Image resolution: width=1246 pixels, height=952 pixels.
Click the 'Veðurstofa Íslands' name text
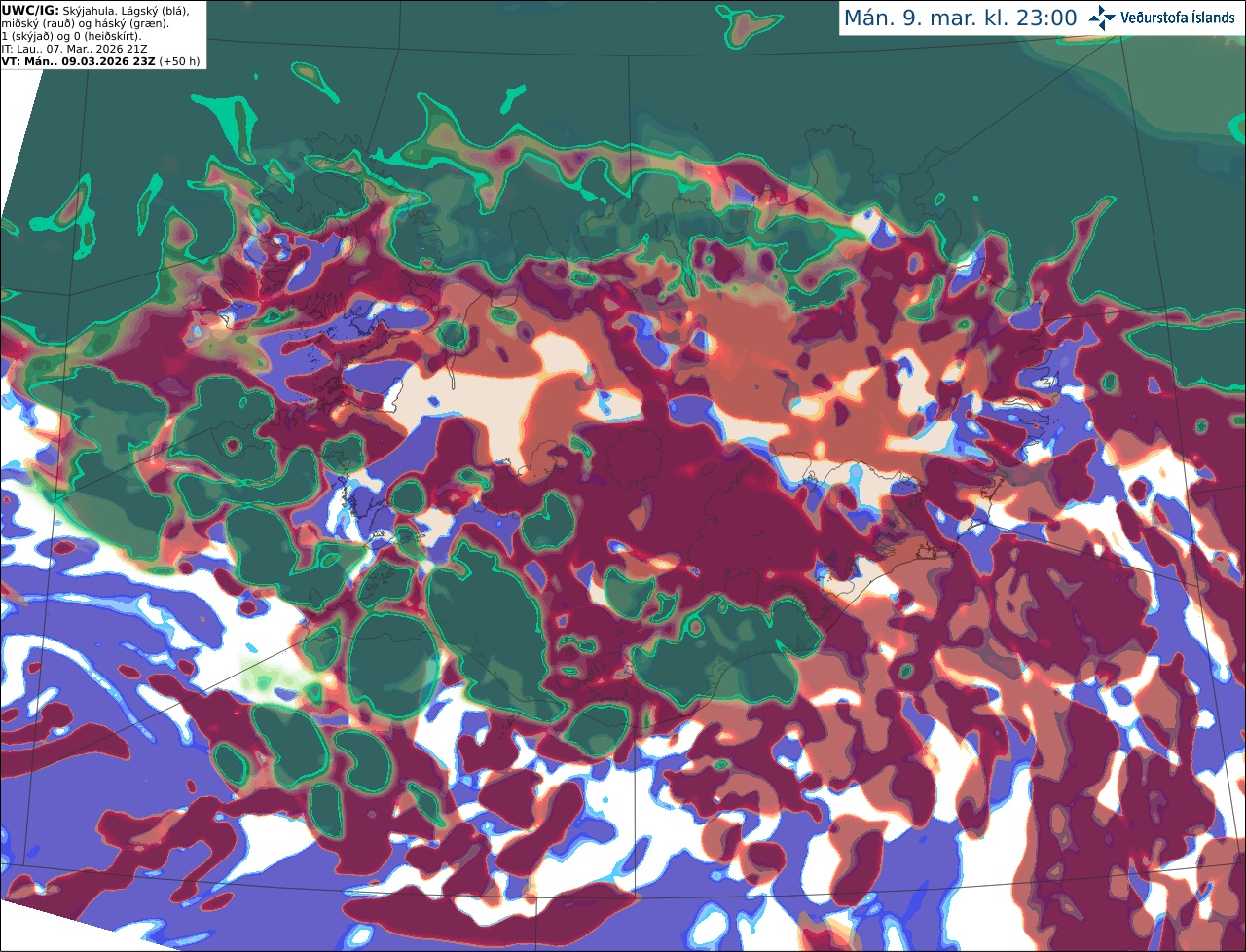coord(1177,18)
